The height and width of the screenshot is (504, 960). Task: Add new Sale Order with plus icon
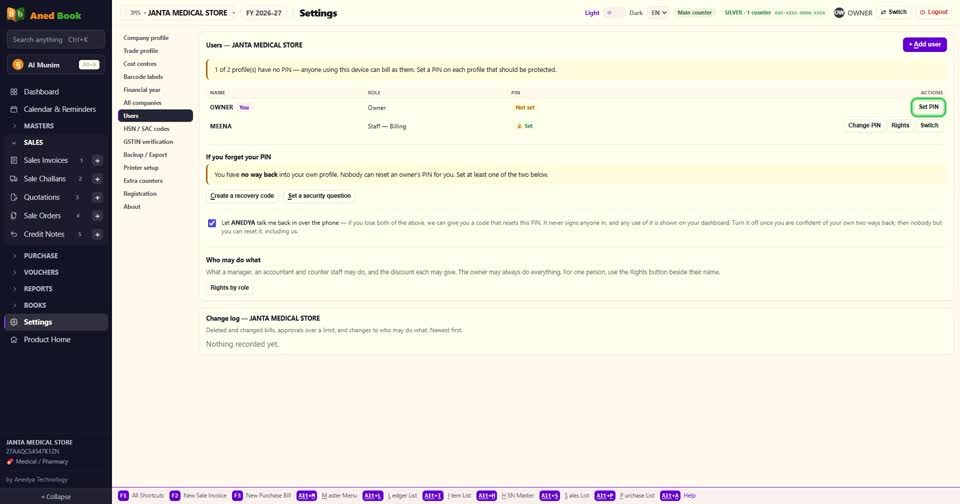pos(97,216)
